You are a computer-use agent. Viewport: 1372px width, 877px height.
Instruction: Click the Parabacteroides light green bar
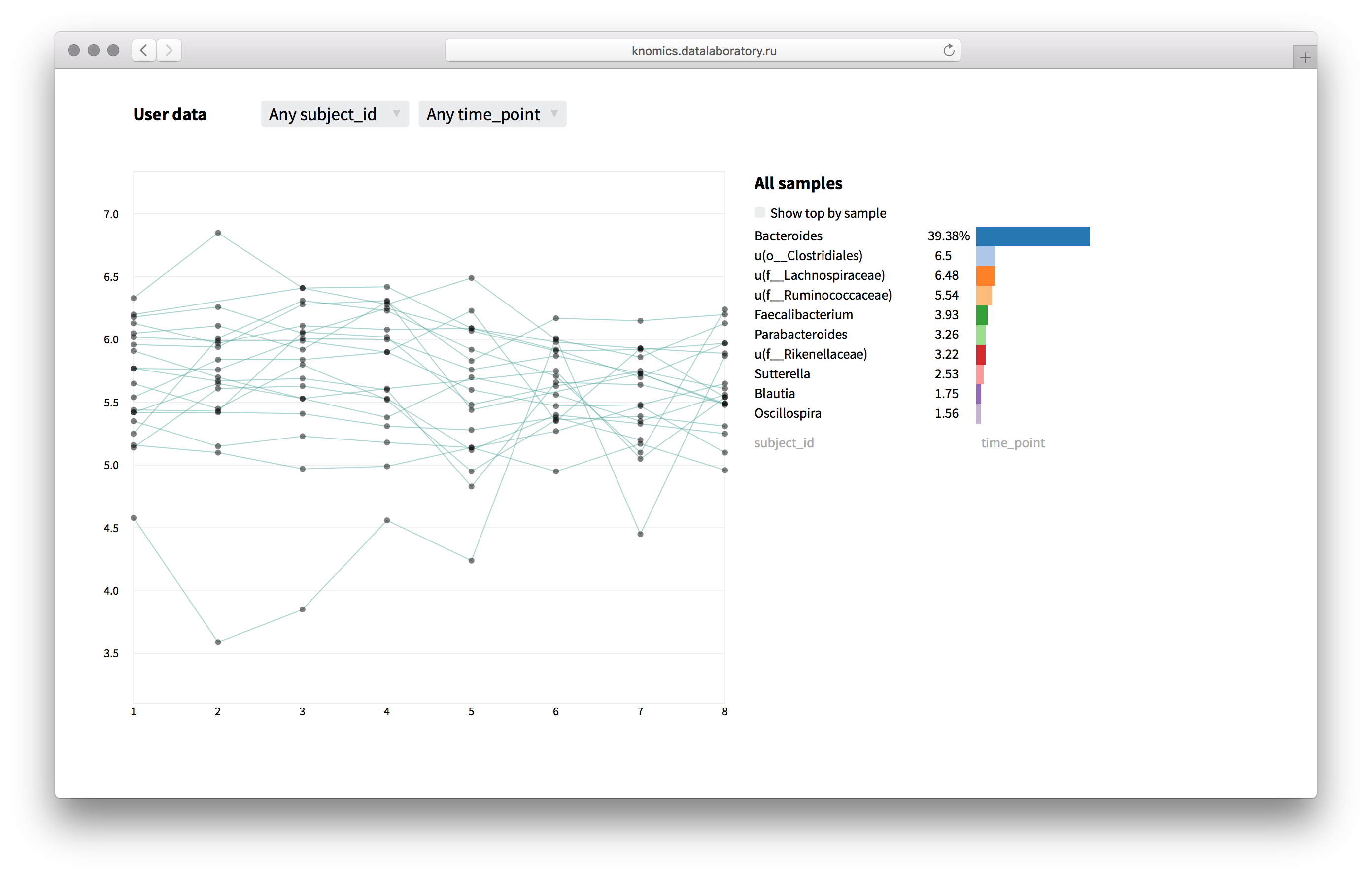[x=981, y=334]
